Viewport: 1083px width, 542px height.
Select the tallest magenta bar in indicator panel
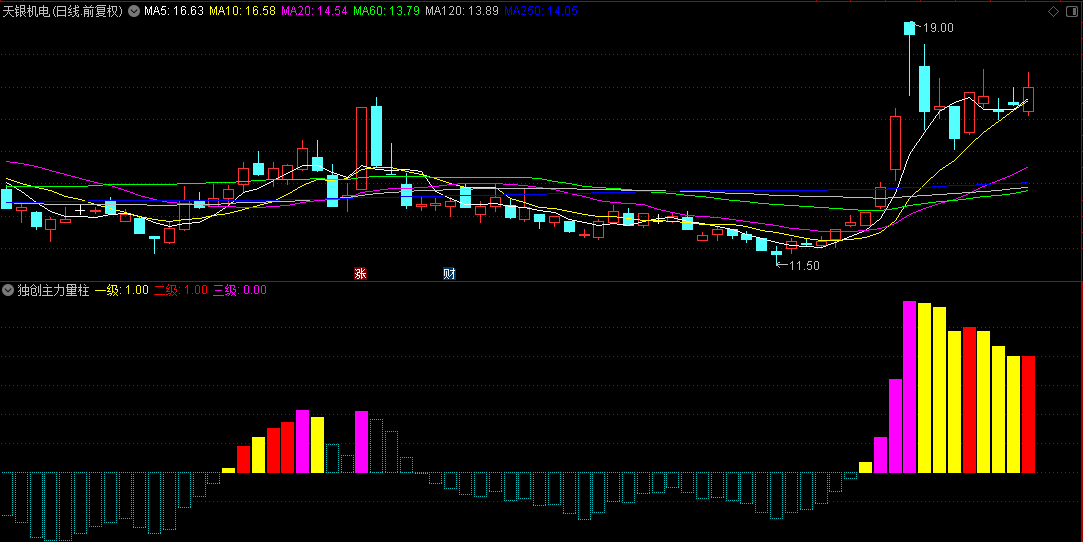910,387
